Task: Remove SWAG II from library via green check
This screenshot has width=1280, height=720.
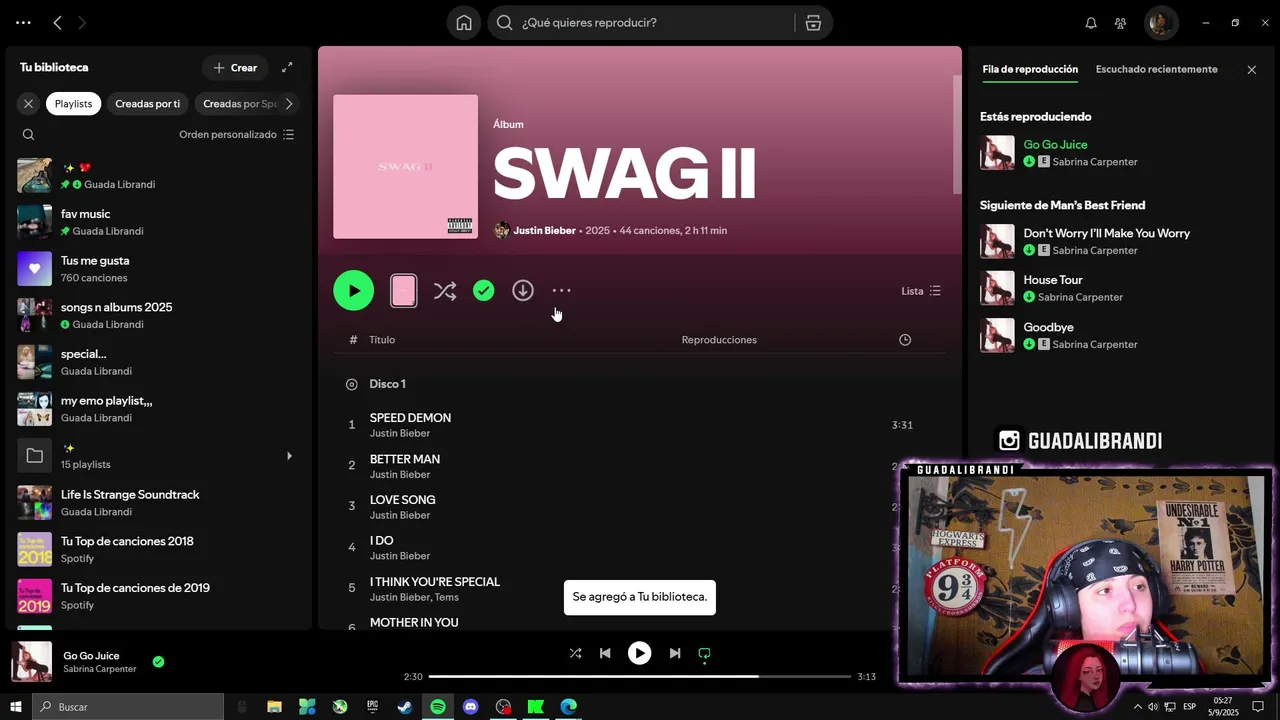Action: tap(484, 290)
